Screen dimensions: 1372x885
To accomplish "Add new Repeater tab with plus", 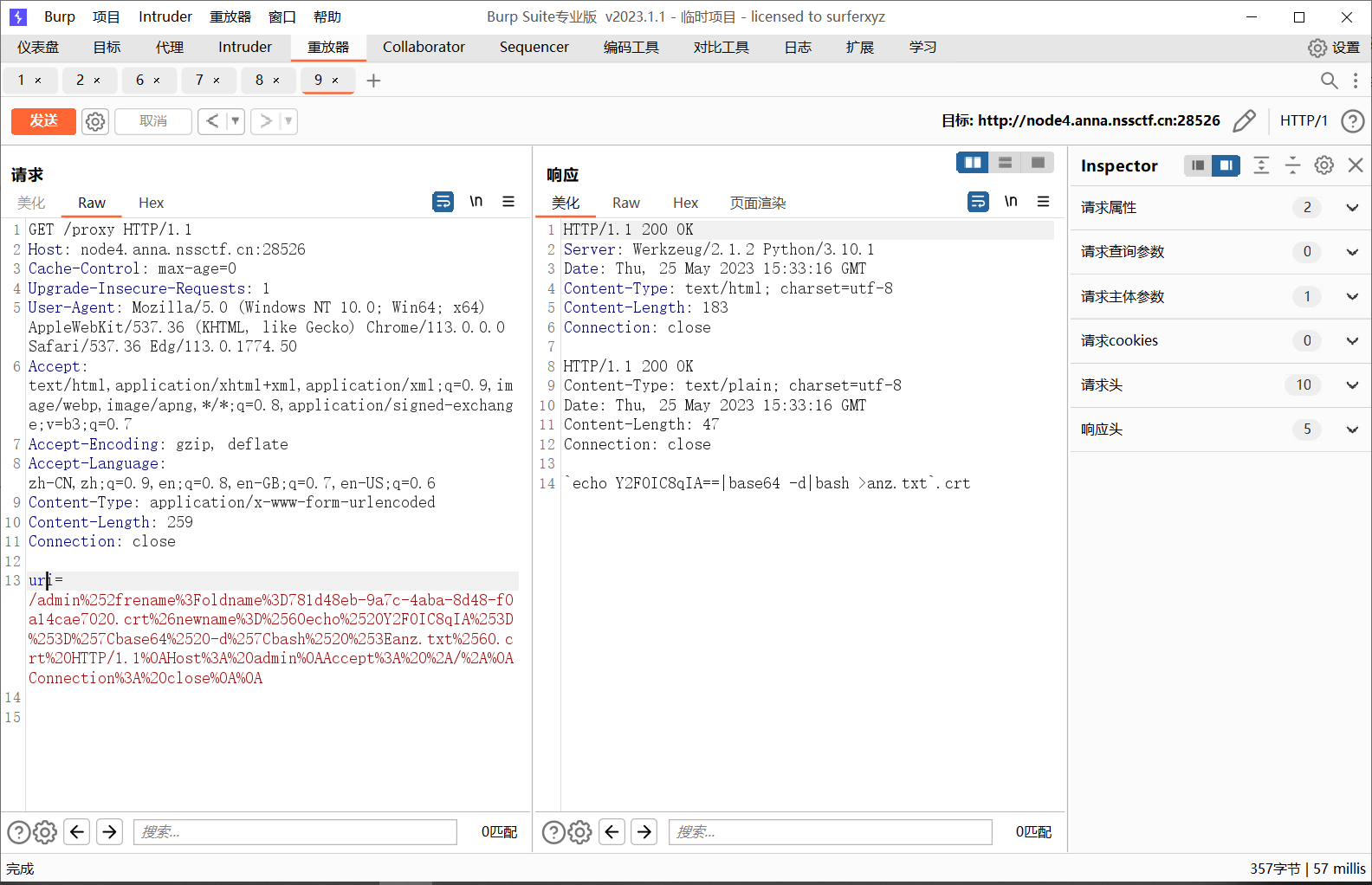I will pos(374,81).
